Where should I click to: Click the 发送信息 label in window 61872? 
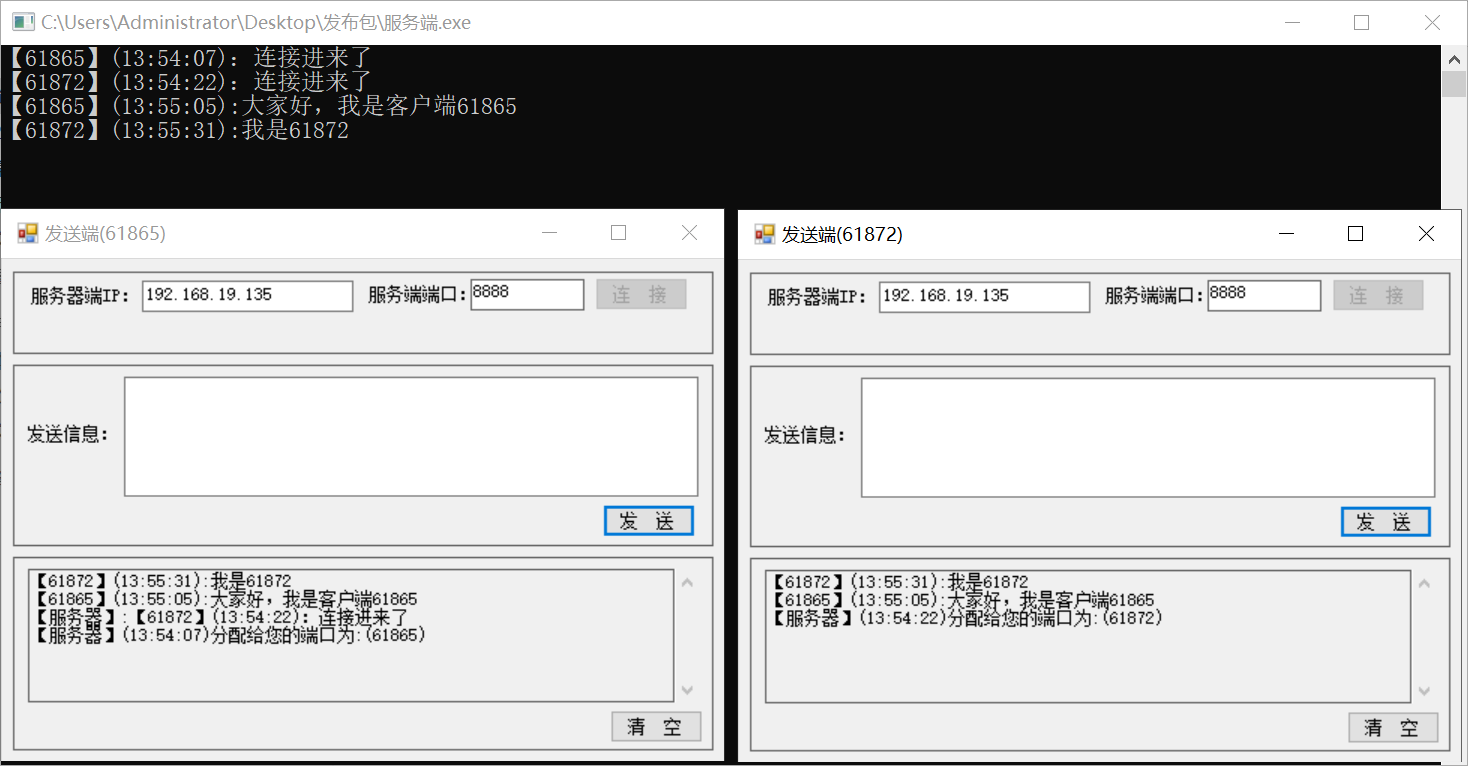click(x=805, y=435)
